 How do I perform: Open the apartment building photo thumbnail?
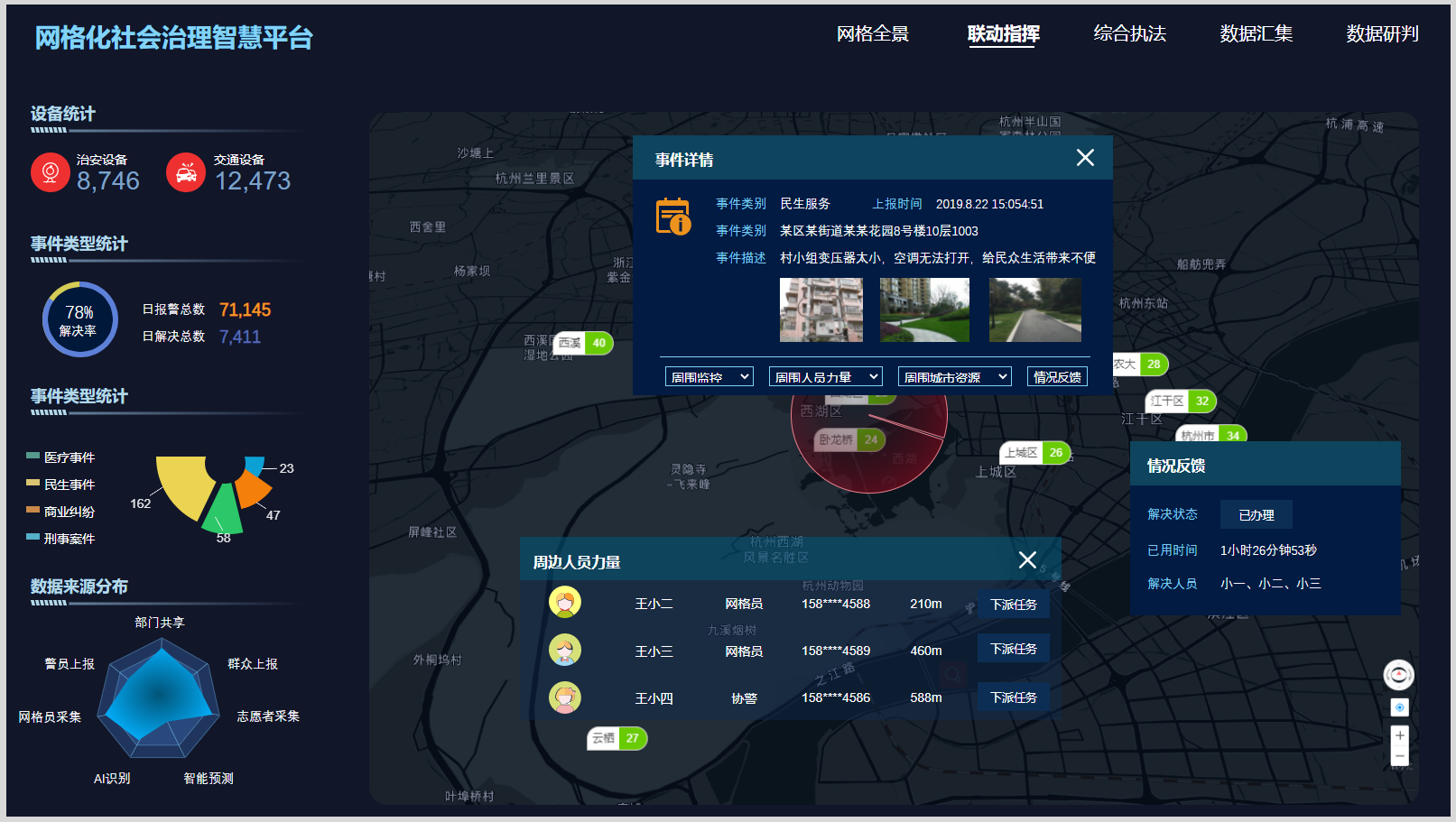821,309
